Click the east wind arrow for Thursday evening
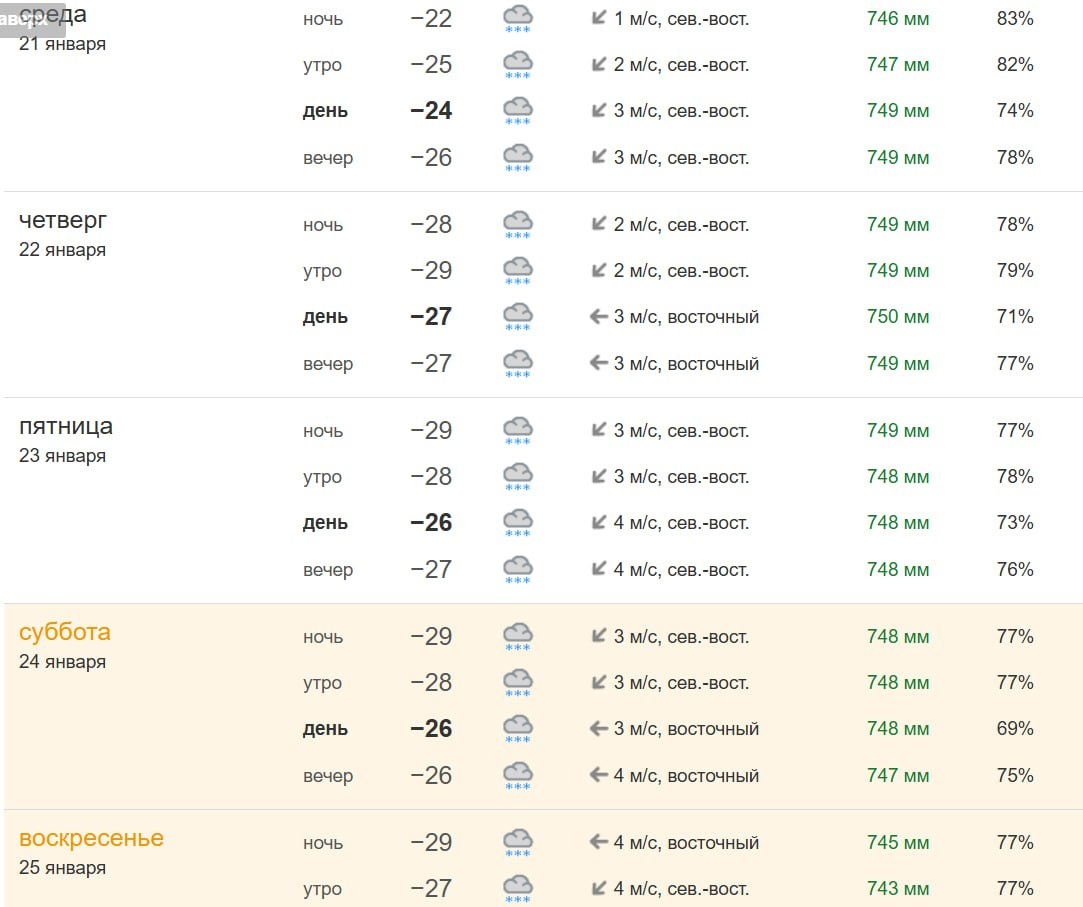This screenshot has width=1083, height=907. (x=598, y=363)
